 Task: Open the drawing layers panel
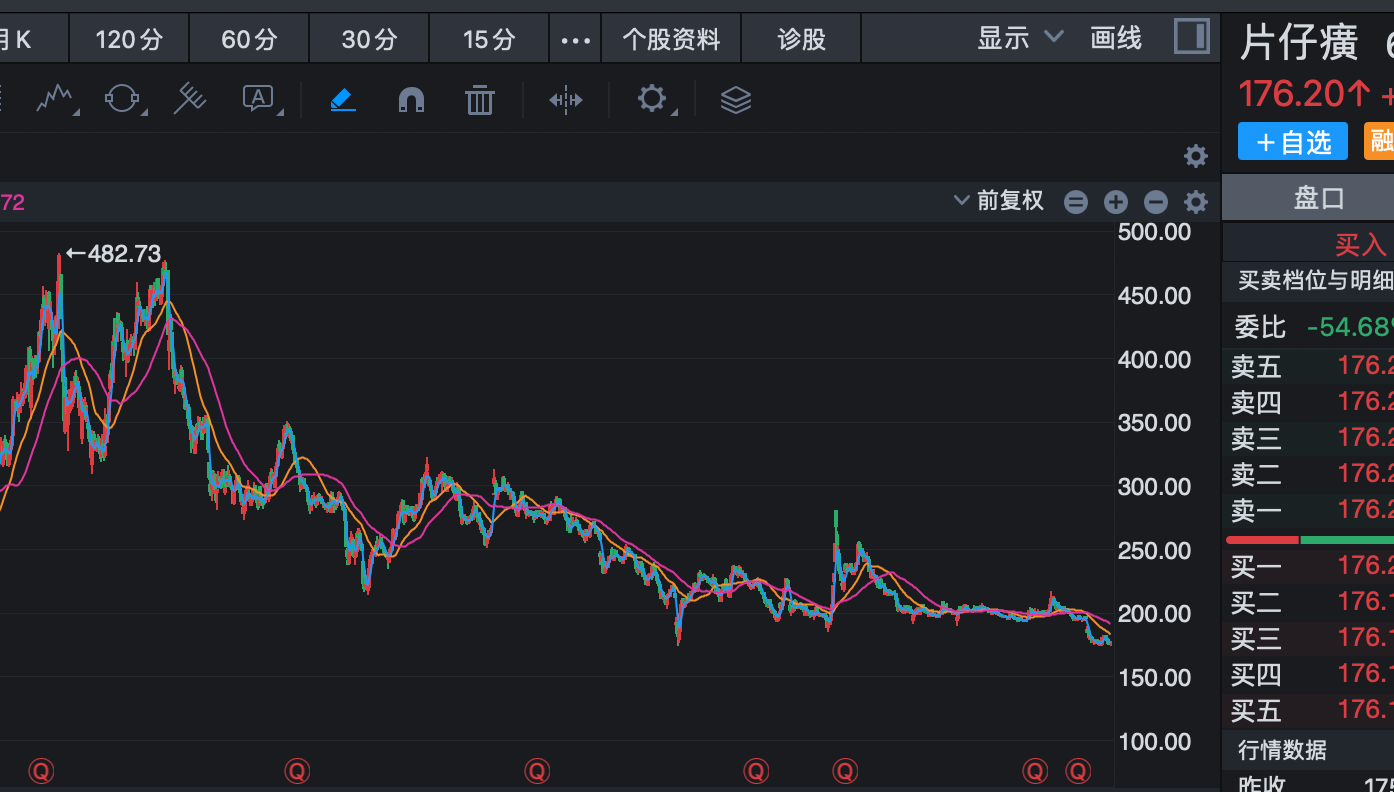[736, 99]
